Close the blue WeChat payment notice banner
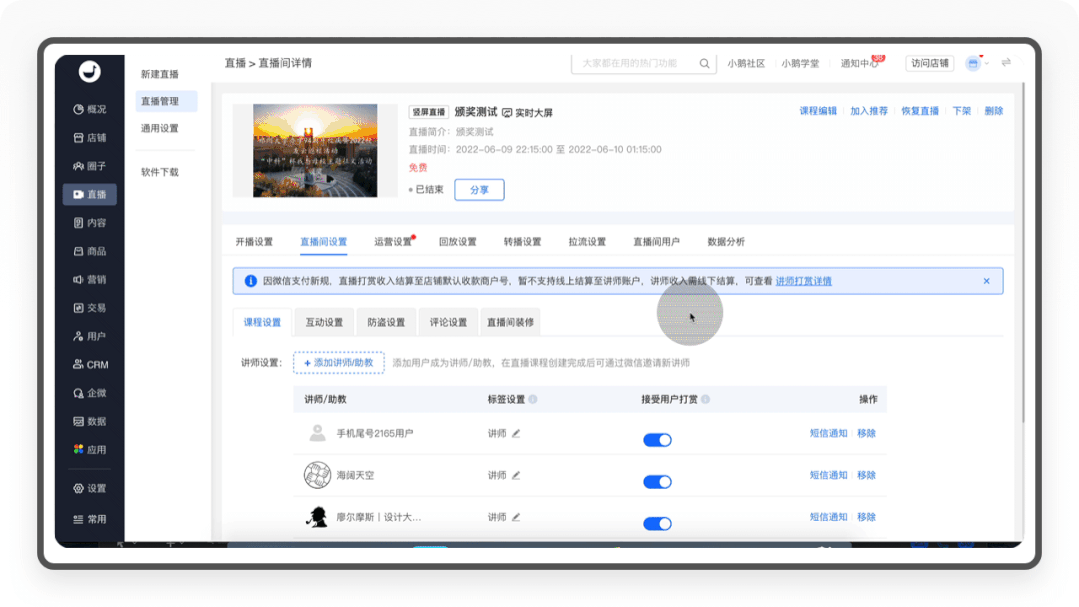The image size is (1079, 607). point(986,281)
